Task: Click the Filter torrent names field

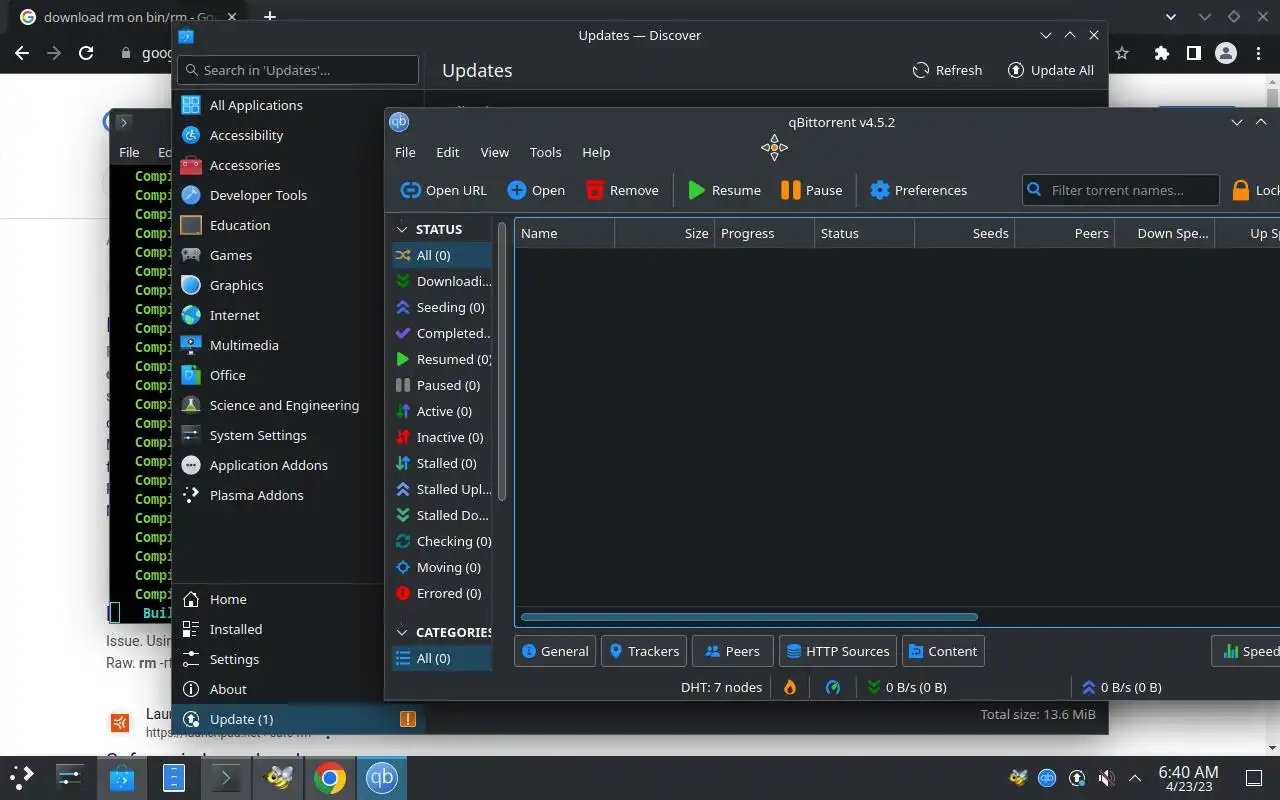Action: tap(1121, 190)
